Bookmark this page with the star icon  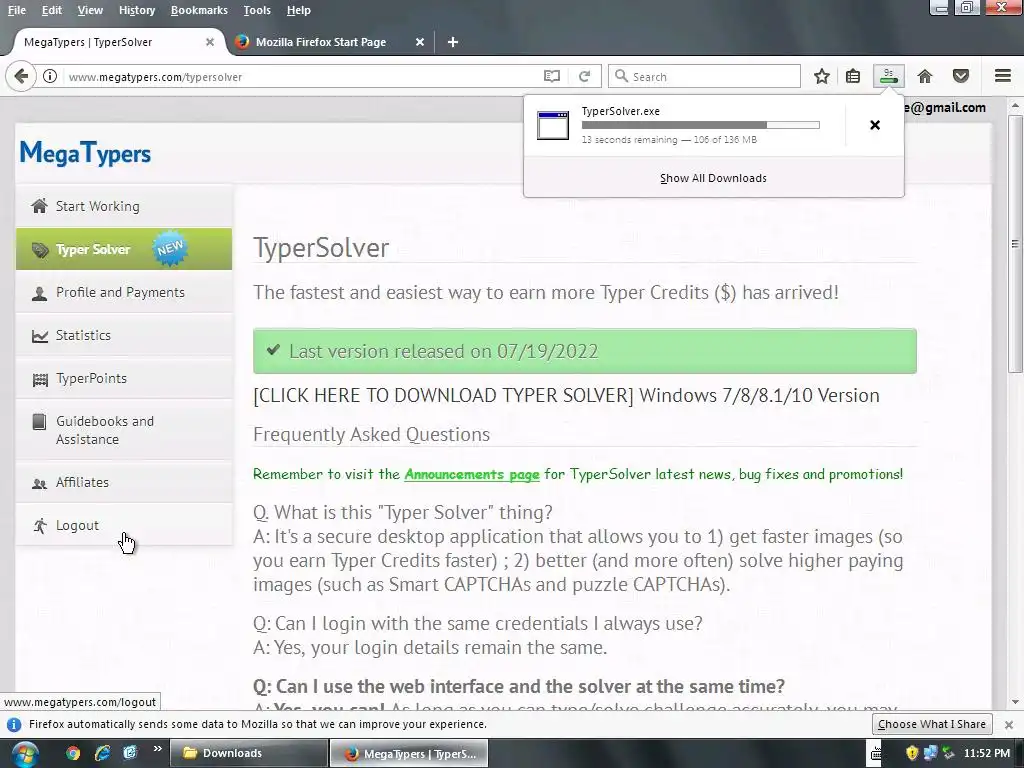[x=822, y=76]
